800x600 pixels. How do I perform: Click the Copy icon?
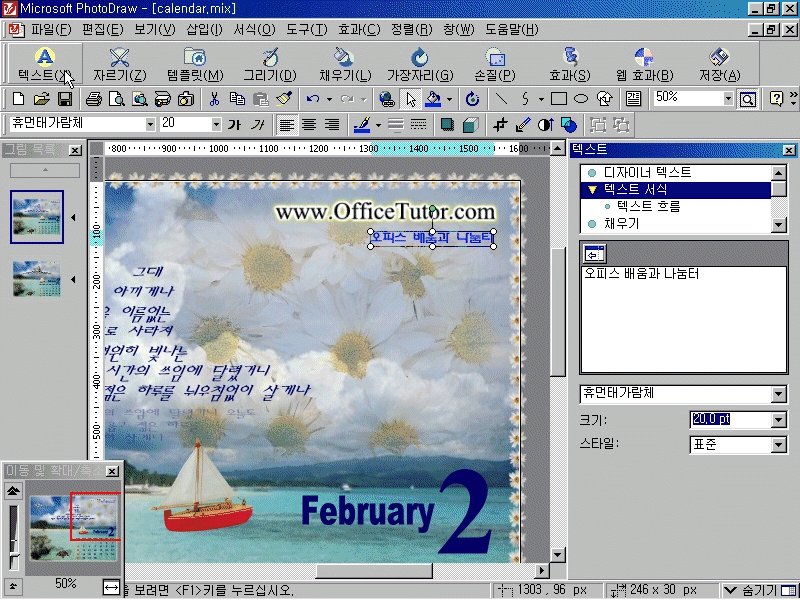point(237,99)
